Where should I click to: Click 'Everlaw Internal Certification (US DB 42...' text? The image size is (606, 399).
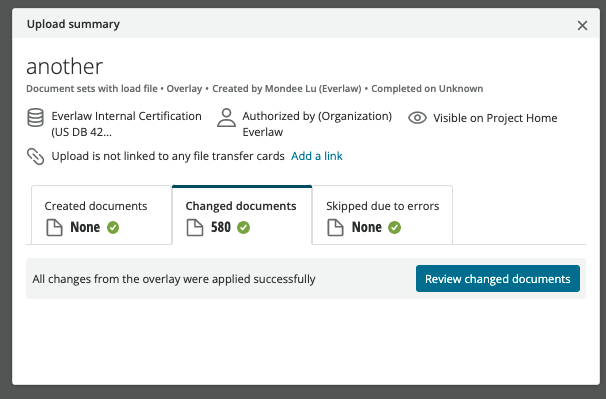point(126,124)
